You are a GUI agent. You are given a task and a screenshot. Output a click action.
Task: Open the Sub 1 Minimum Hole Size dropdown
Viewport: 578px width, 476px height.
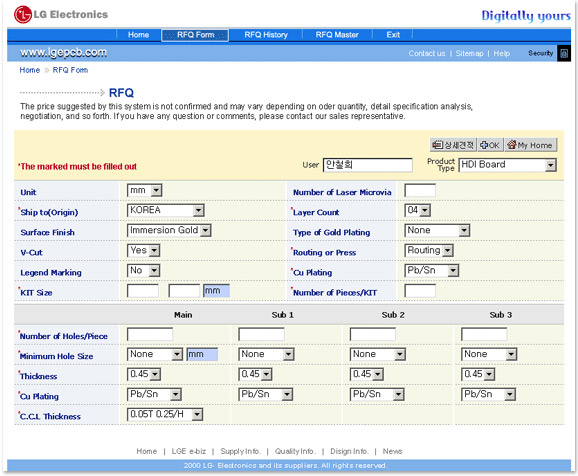(x=266, y=354)
